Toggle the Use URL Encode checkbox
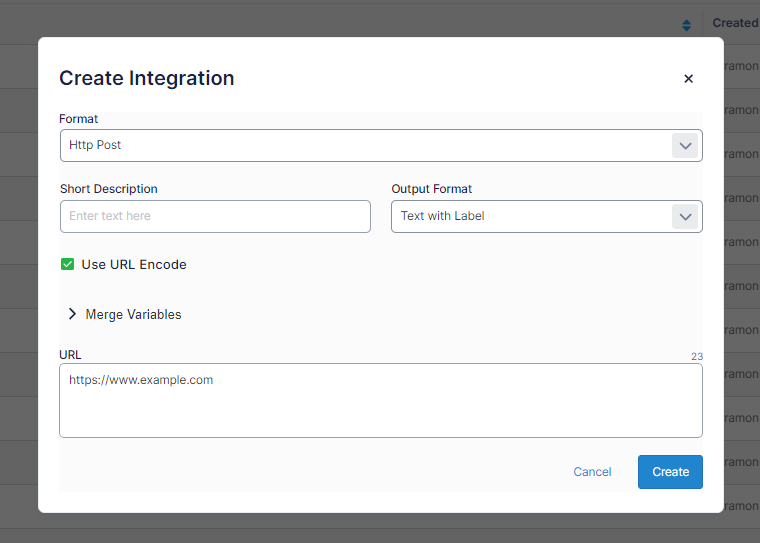This screenshot has width=760, height=543. pos(68,265)
